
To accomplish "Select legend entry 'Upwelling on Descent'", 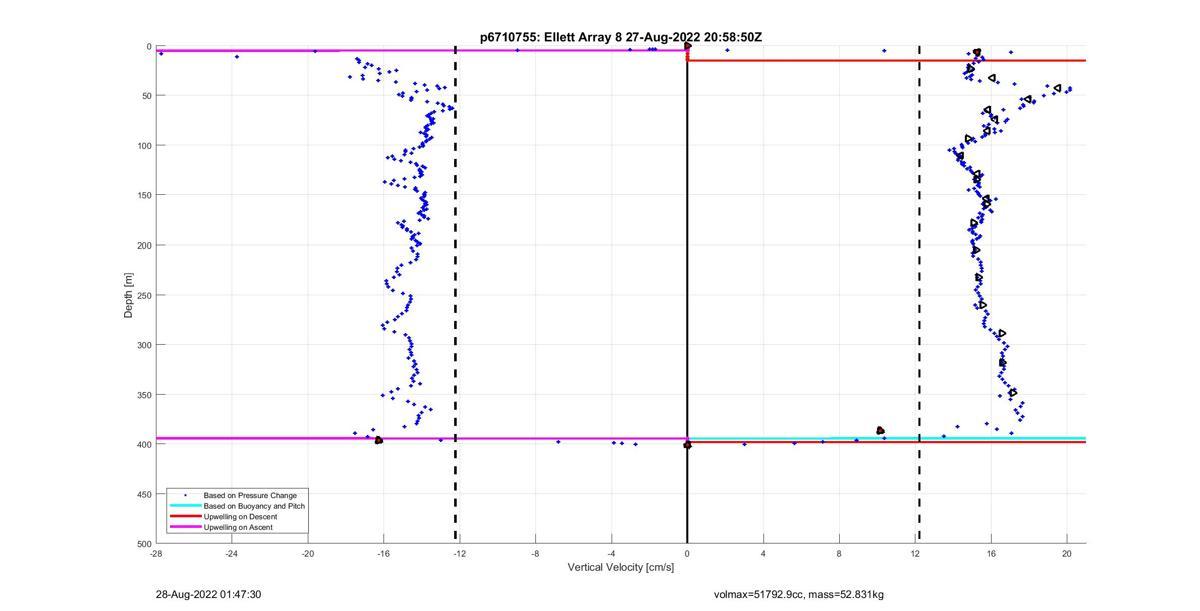I will [241, 516].
